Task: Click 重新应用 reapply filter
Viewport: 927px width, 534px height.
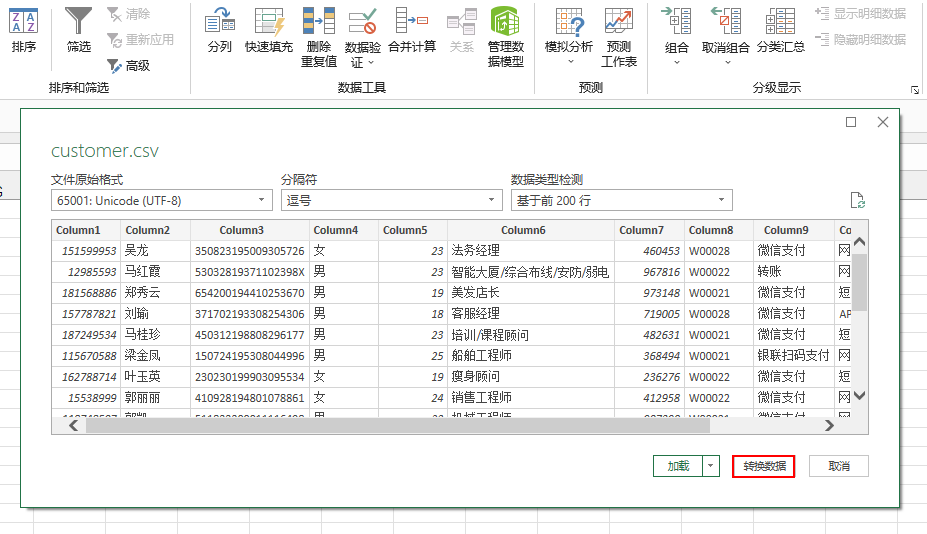Action: 140,40
